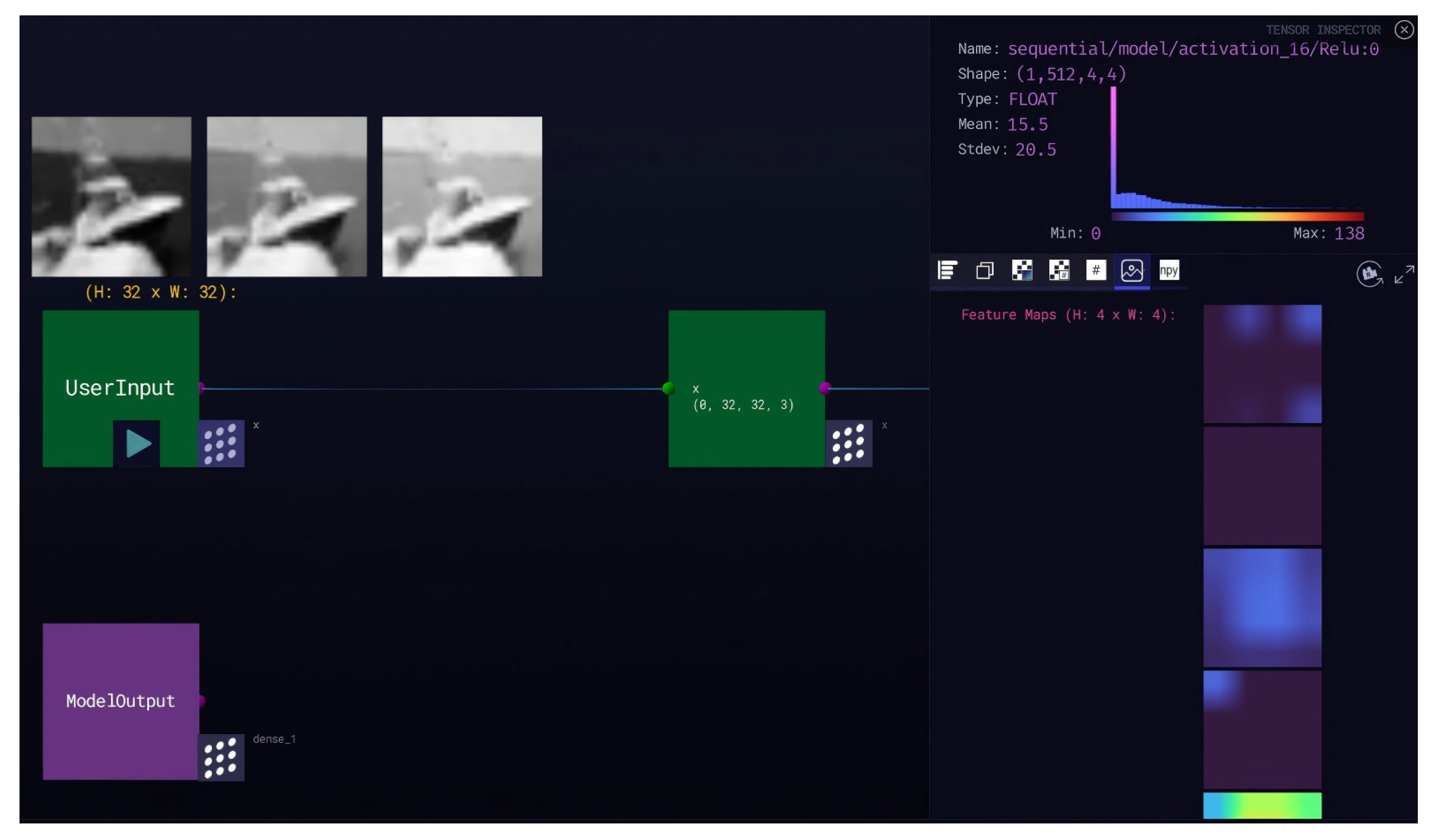Open the middle input channel thumbnail
1432x840 pixels.
click(x=287, y=196)
